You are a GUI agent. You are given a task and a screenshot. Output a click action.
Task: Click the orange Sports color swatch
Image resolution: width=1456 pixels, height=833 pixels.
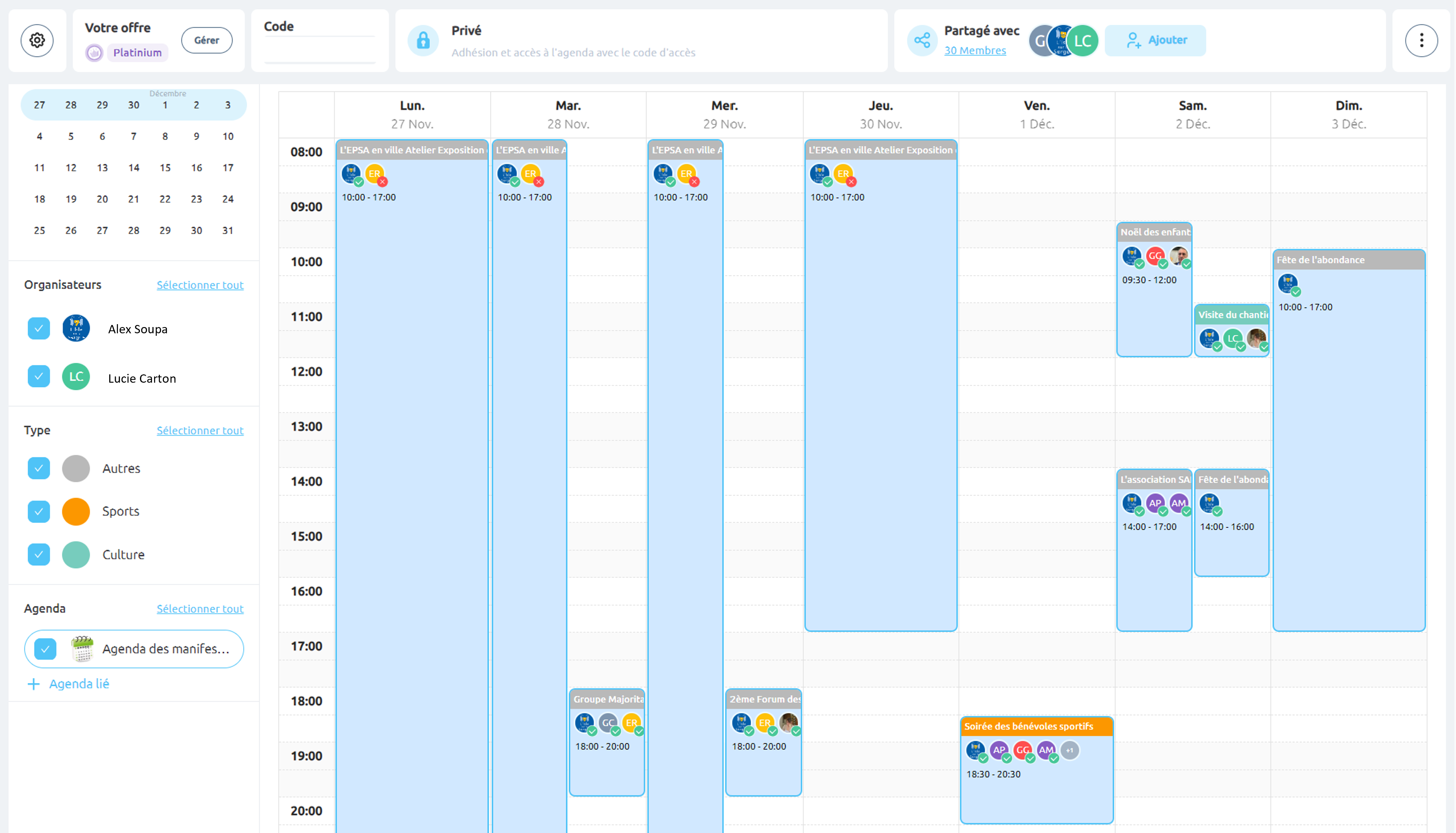pos(76,511)
